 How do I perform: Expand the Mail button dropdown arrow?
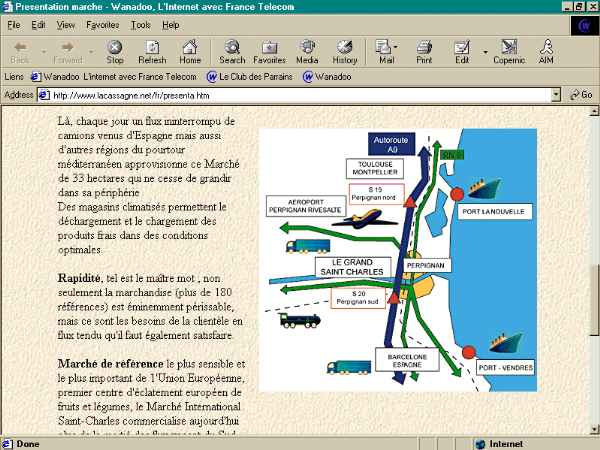tap(398, 47)
